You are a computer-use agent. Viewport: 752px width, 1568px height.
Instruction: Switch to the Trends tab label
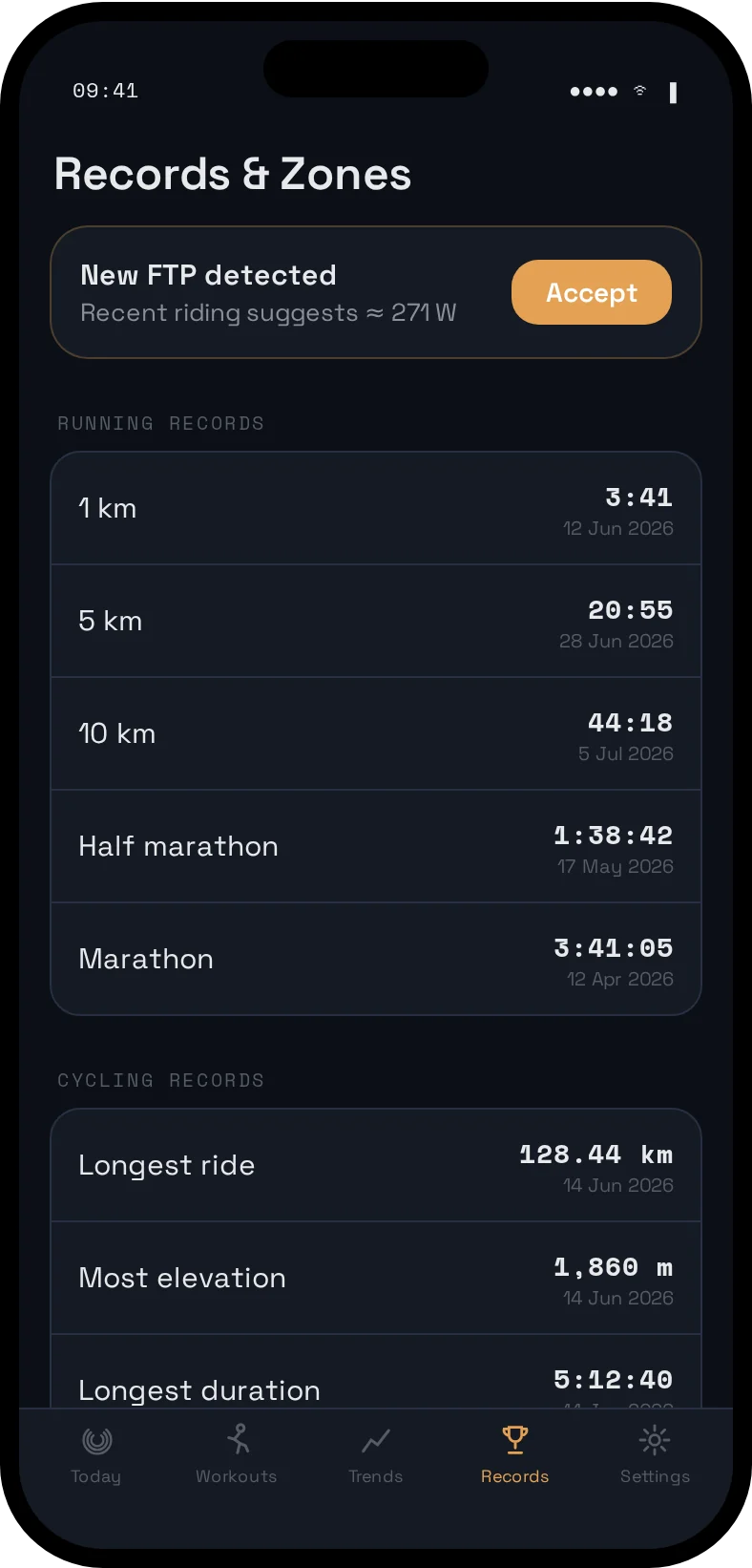376,1476
